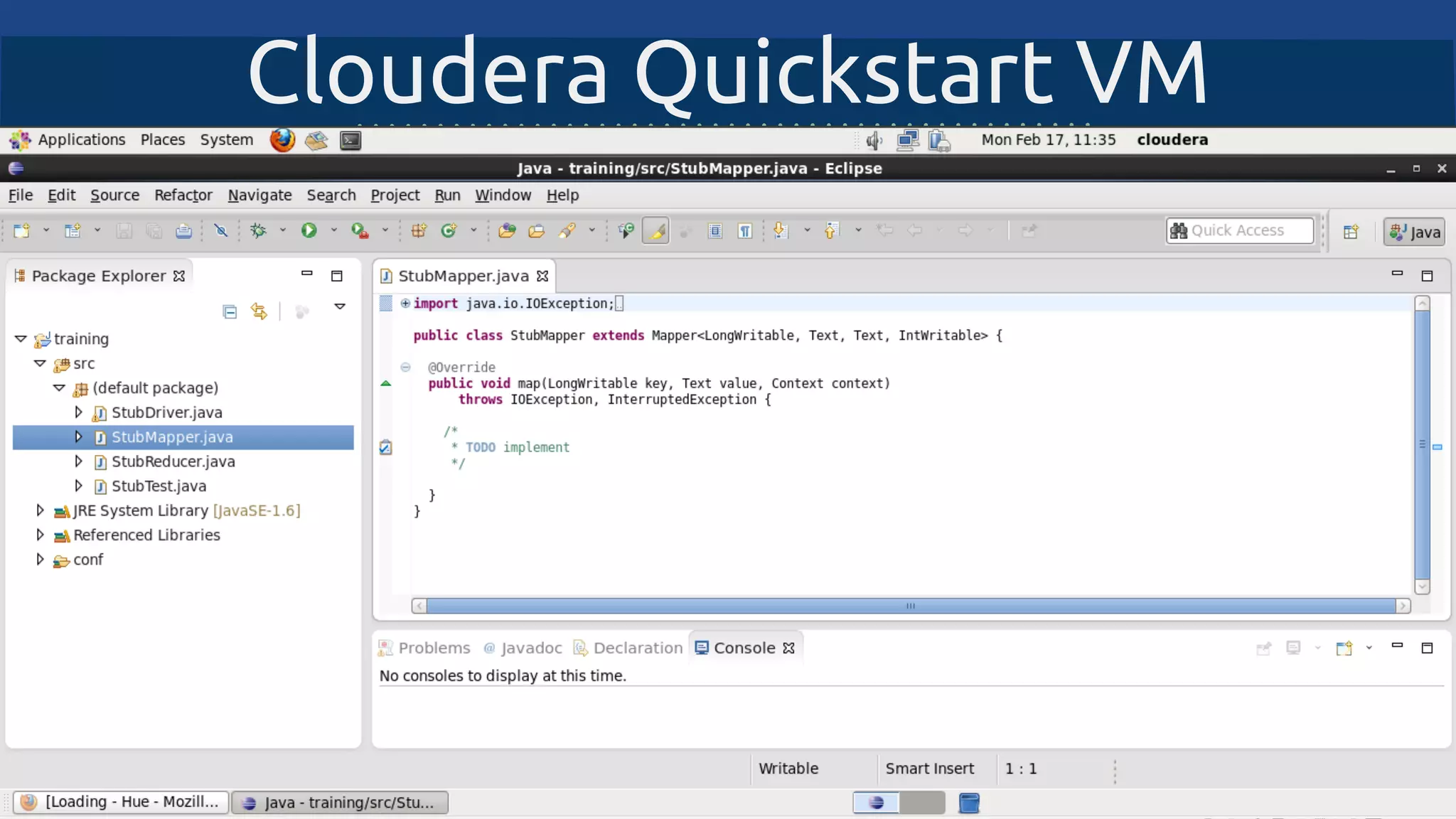This screenshot has height=819, width=1456.
Task: Select the Java perspective button
Action: pyautogui.click(x=1414, y=232)
